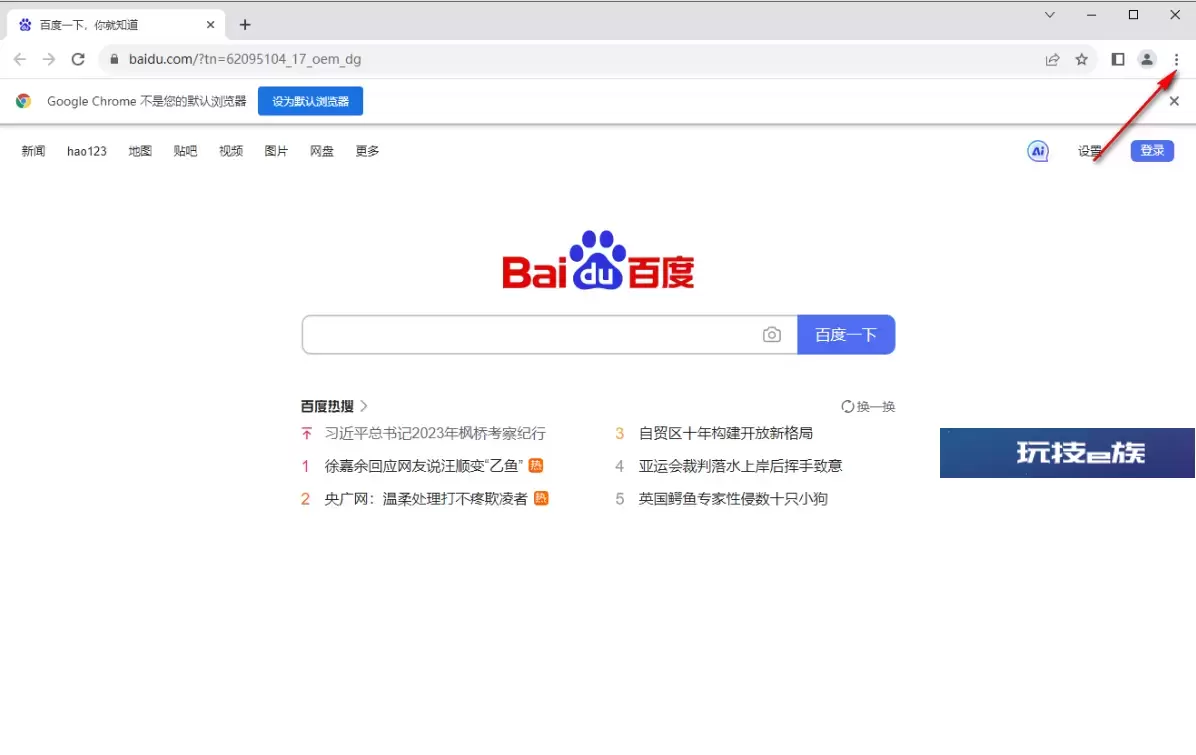Open hot topic 习近平总书记2023年枫桥考察纪行
The image size is (1196, 755).
pos(436,433)
